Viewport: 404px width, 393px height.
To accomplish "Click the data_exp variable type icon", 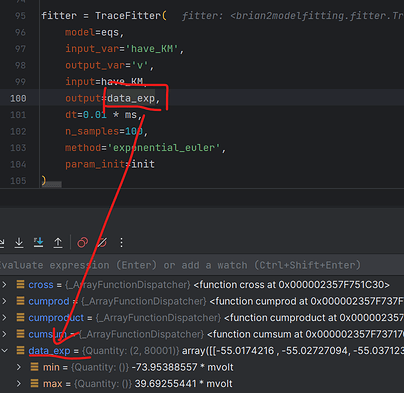I will [x=20, y=350].
